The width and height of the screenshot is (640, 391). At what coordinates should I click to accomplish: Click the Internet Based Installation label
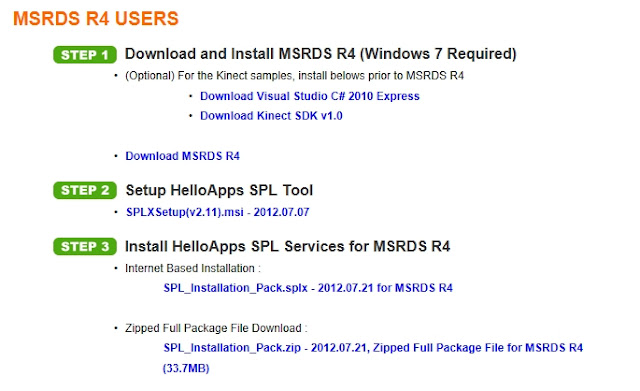[193, 268]
